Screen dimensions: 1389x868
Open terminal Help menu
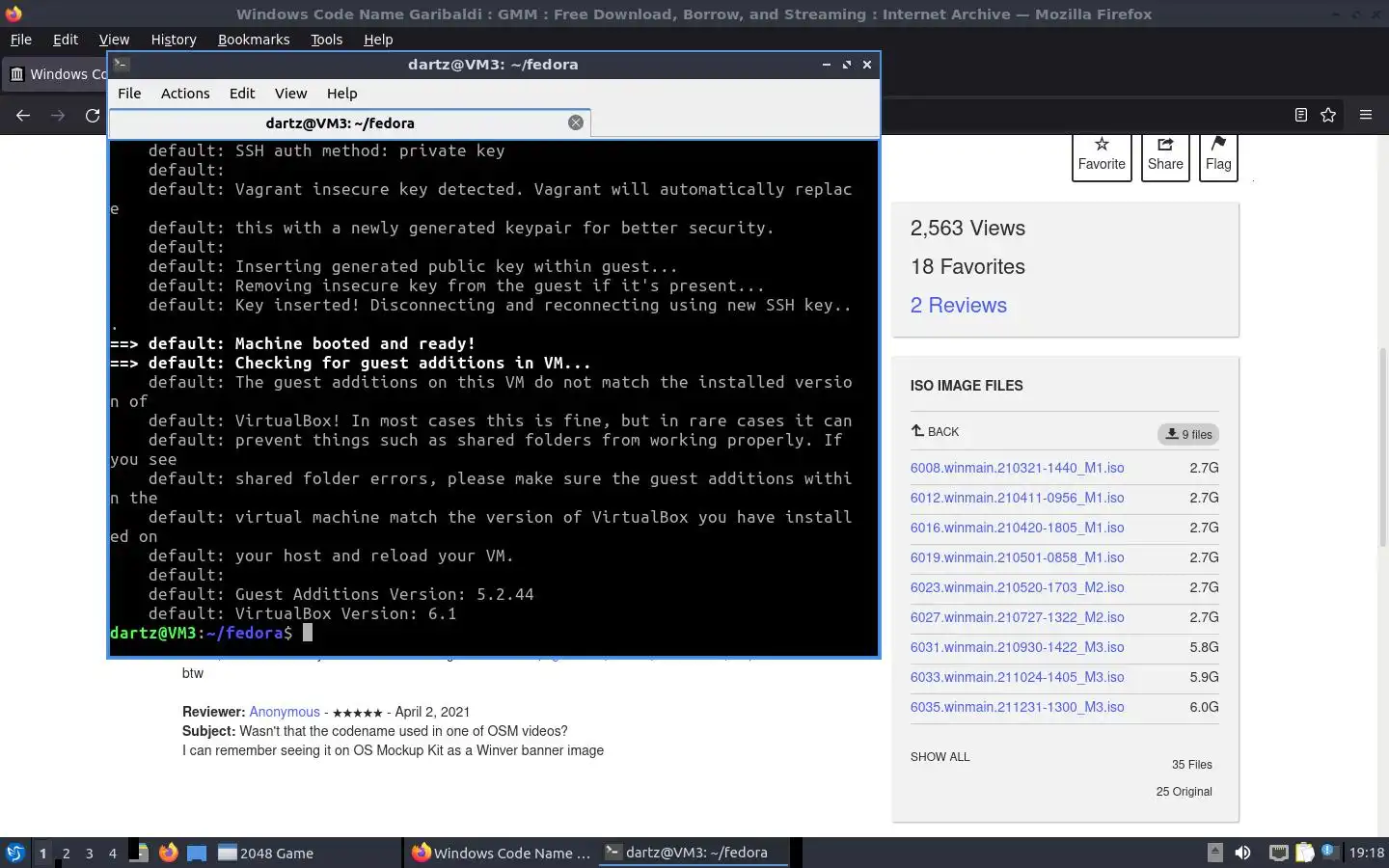coord(341,93)
